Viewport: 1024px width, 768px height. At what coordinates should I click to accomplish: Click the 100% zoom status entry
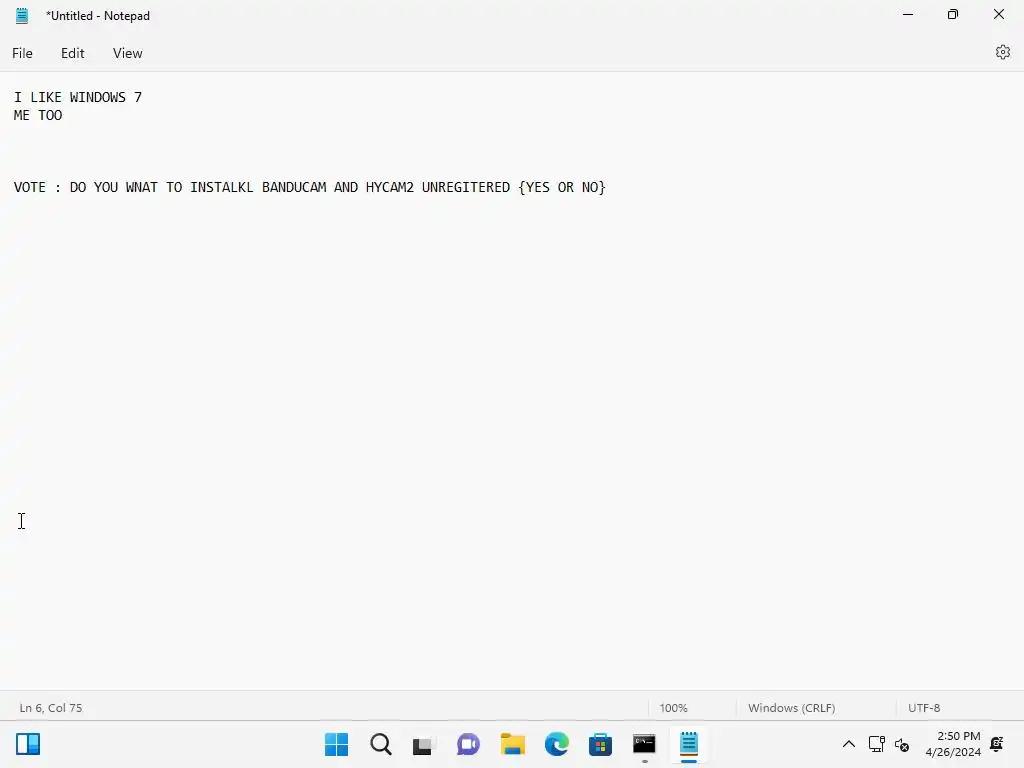point(673,708)
